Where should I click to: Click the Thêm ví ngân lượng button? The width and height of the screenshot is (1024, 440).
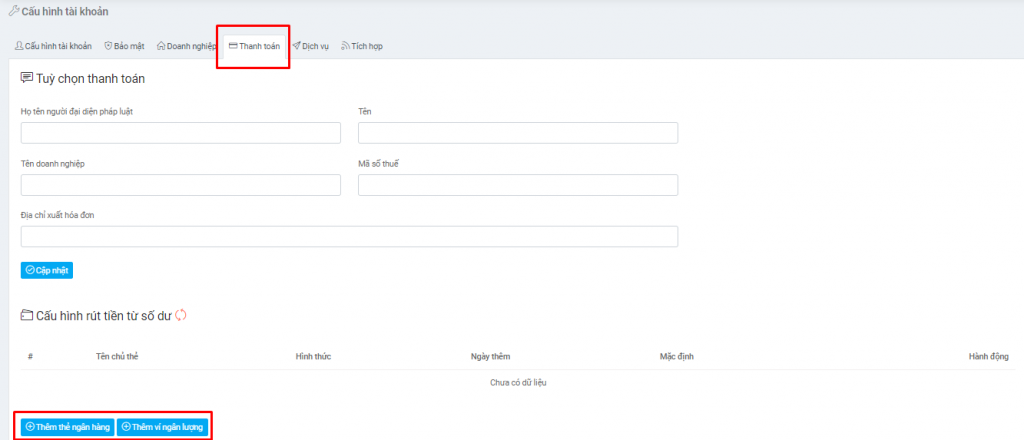(x=163, y=427)
